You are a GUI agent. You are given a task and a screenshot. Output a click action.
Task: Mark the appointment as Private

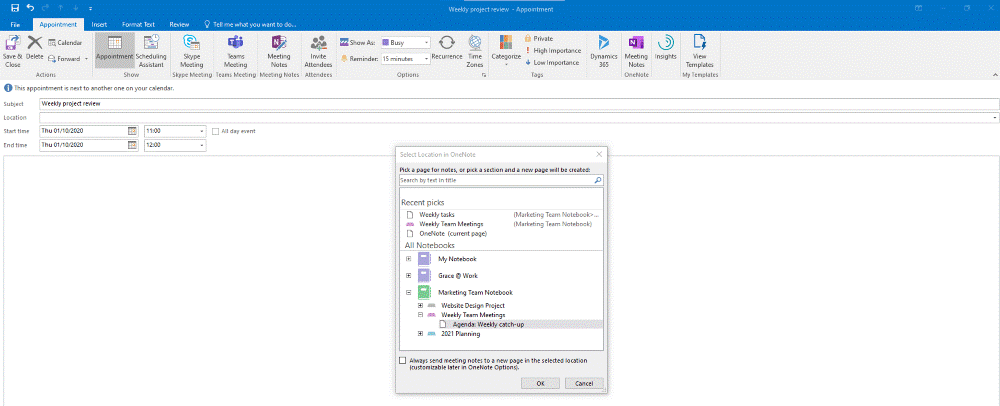(x=528, y=38)
